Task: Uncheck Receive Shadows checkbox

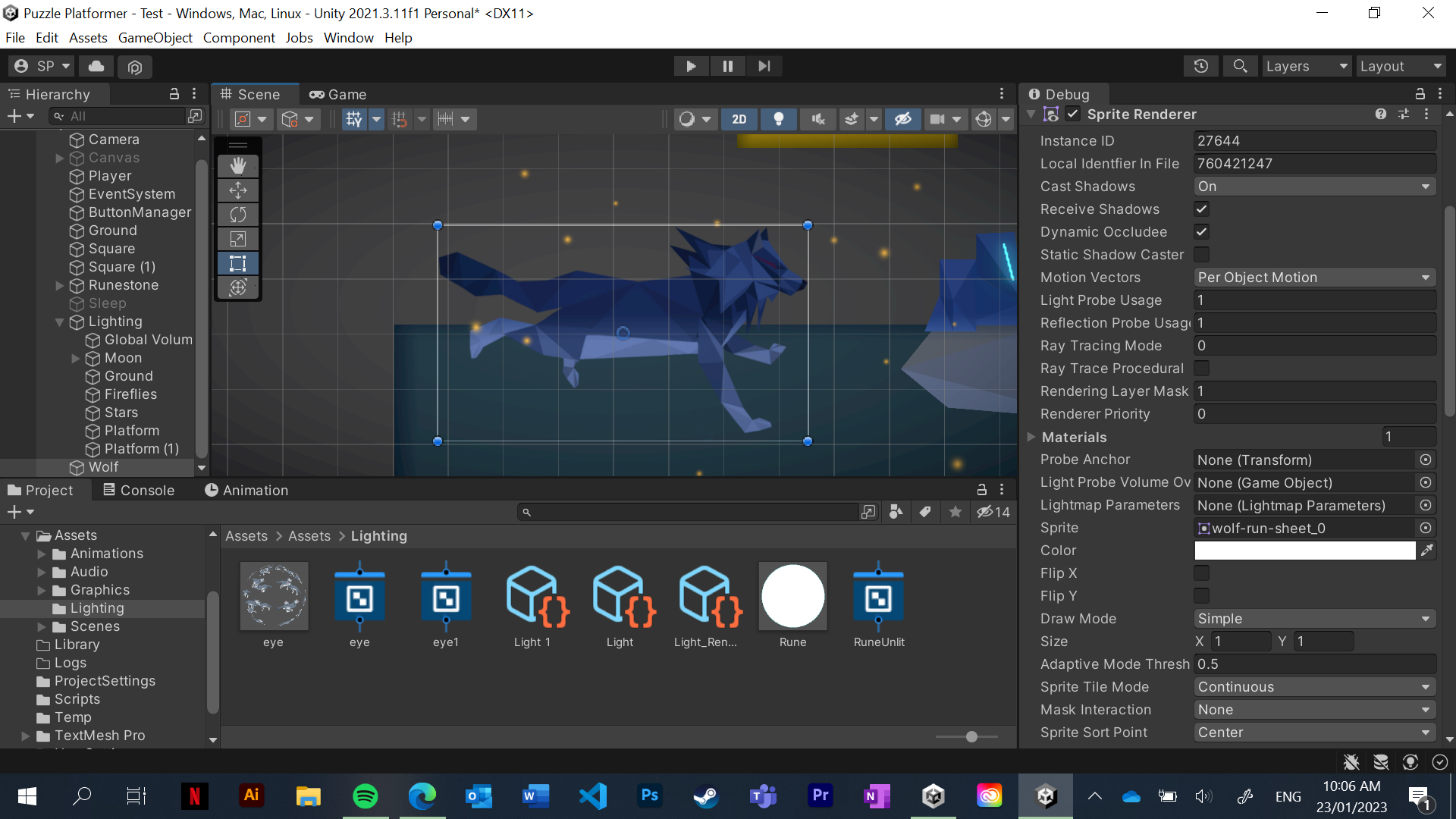Action: [1202, 209]
